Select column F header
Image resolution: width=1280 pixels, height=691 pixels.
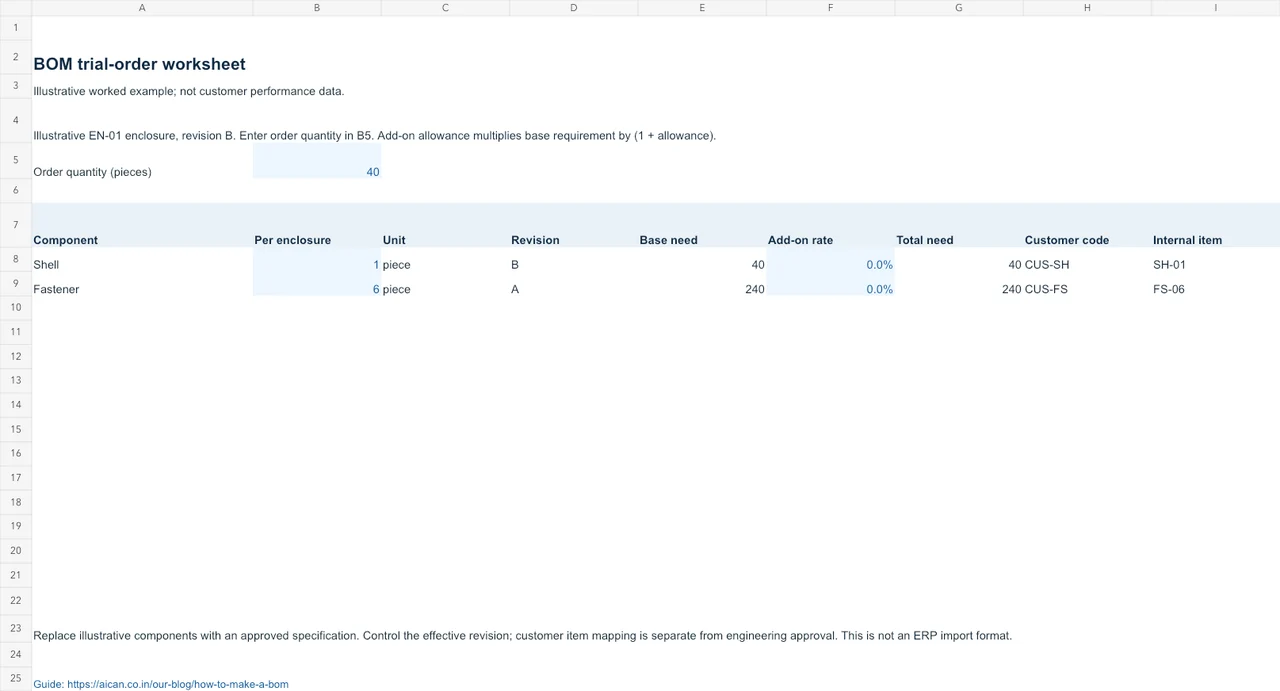click(830, 8)
